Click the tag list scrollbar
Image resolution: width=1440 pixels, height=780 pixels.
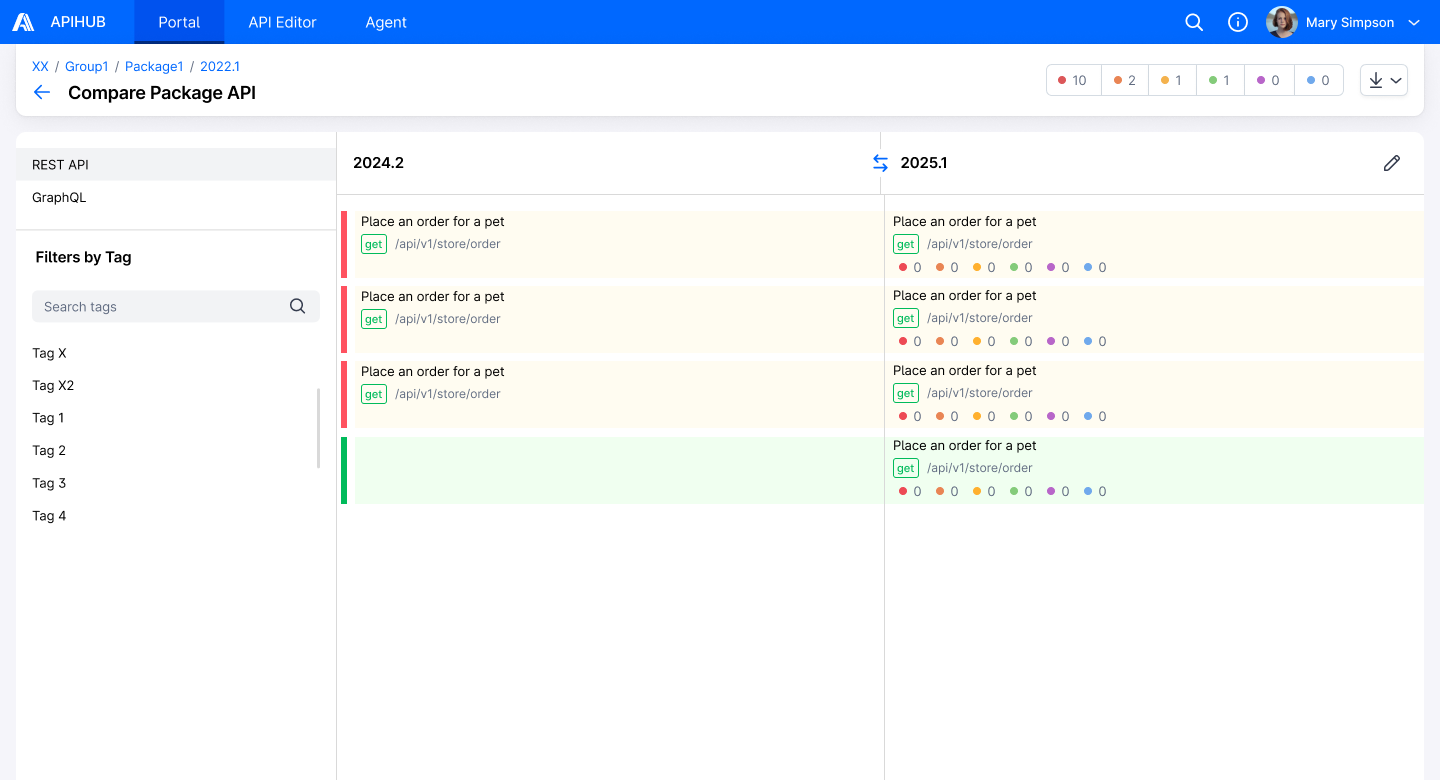(319, 428)
